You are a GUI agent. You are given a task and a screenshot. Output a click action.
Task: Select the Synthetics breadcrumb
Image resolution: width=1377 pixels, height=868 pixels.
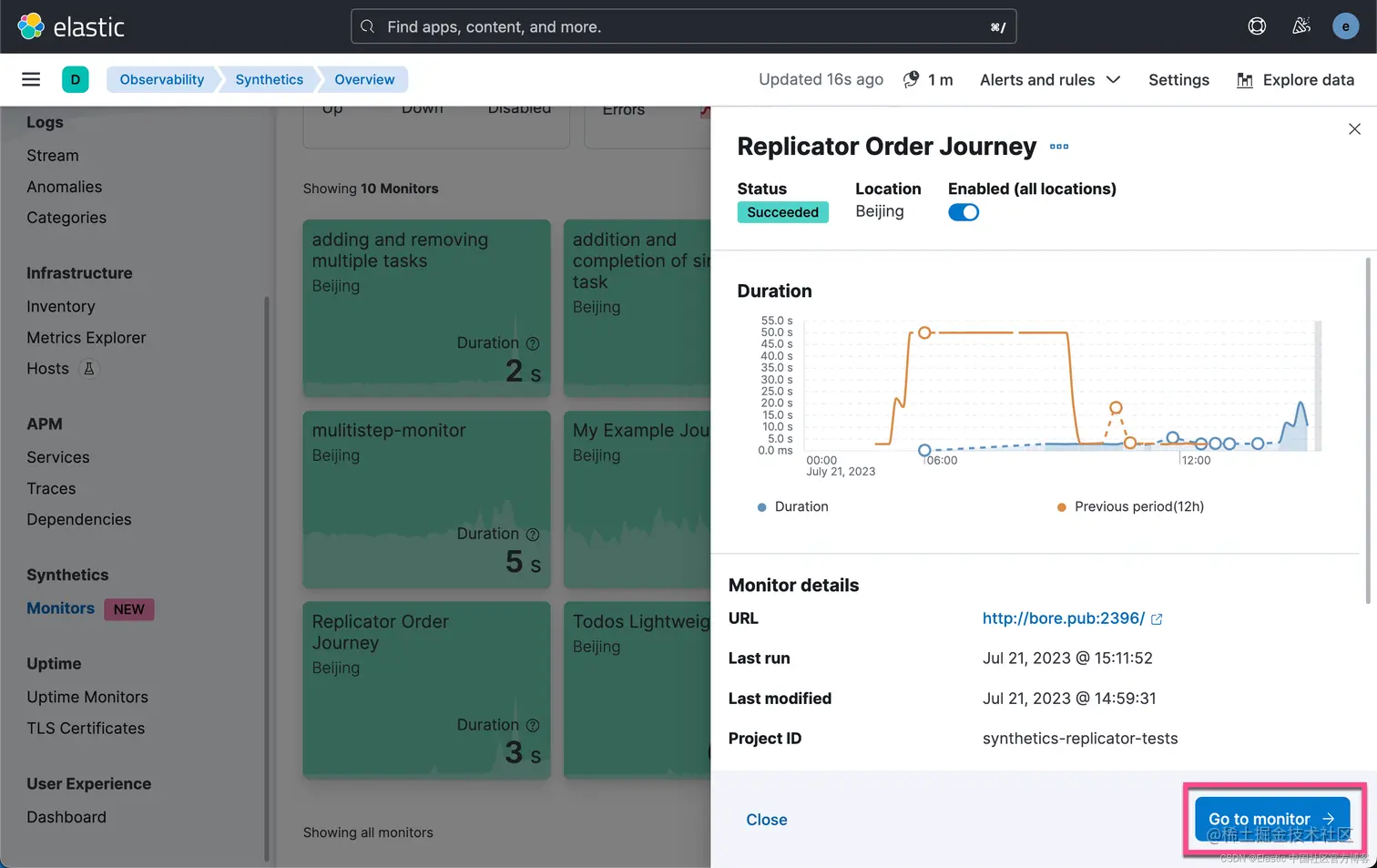point(270,79)
